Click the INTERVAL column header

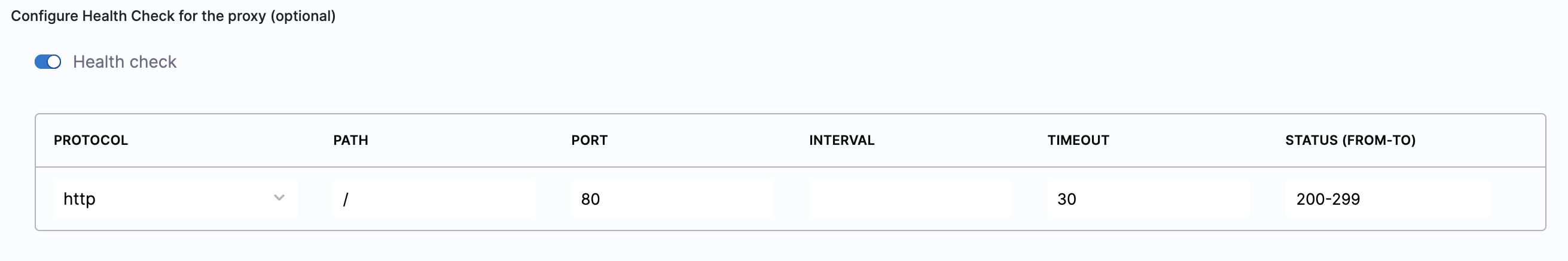click(x=841, y=140)
